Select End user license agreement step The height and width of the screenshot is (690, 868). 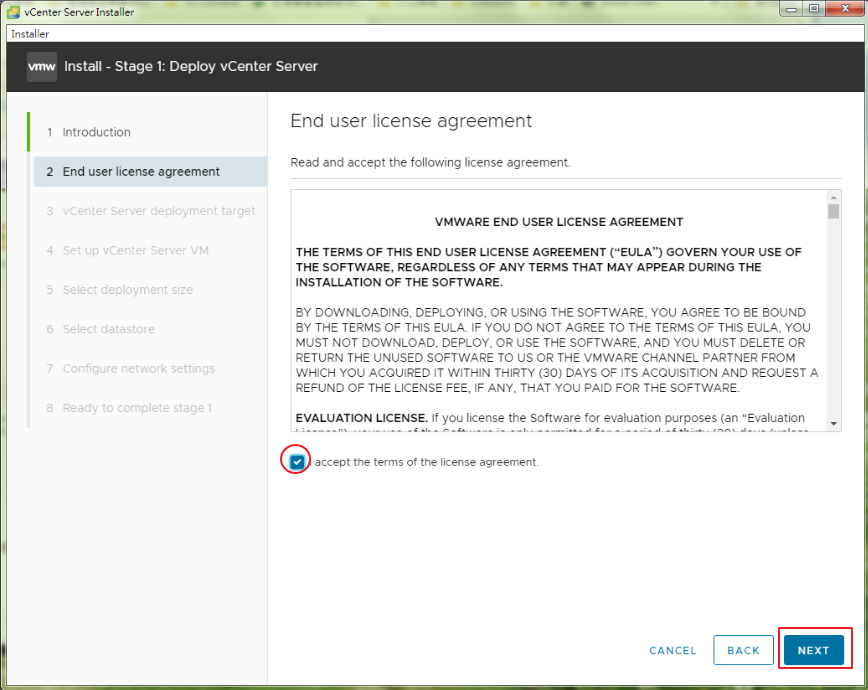tap(150, 172)
